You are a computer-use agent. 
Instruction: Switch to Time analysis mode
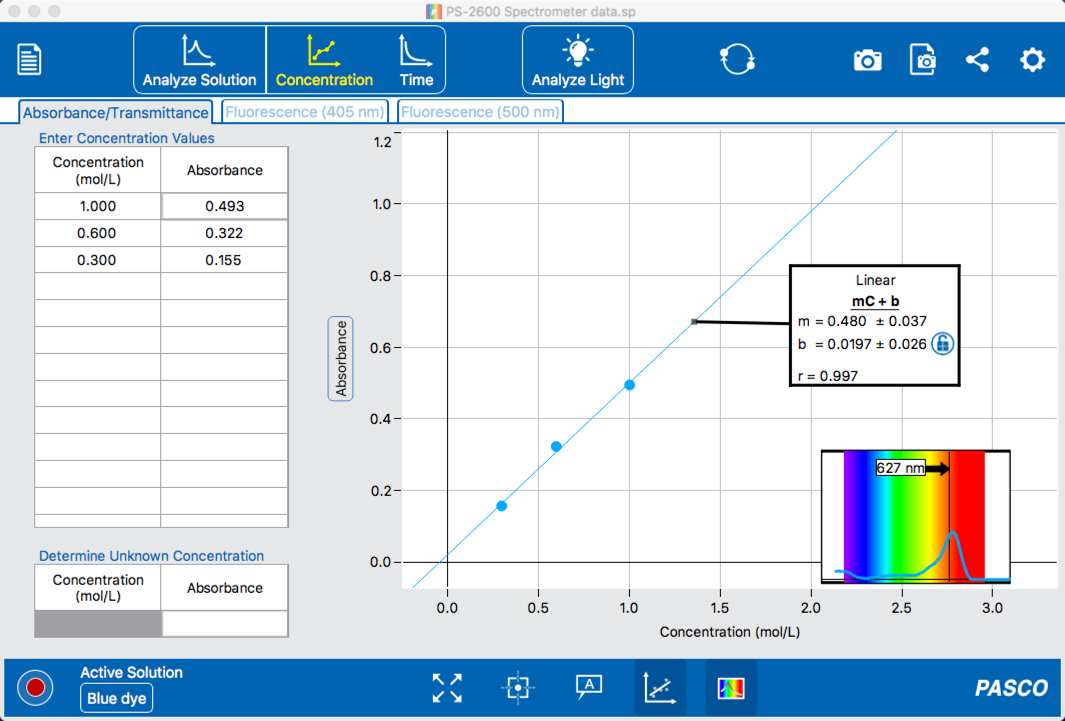click(x=416, y=60)
